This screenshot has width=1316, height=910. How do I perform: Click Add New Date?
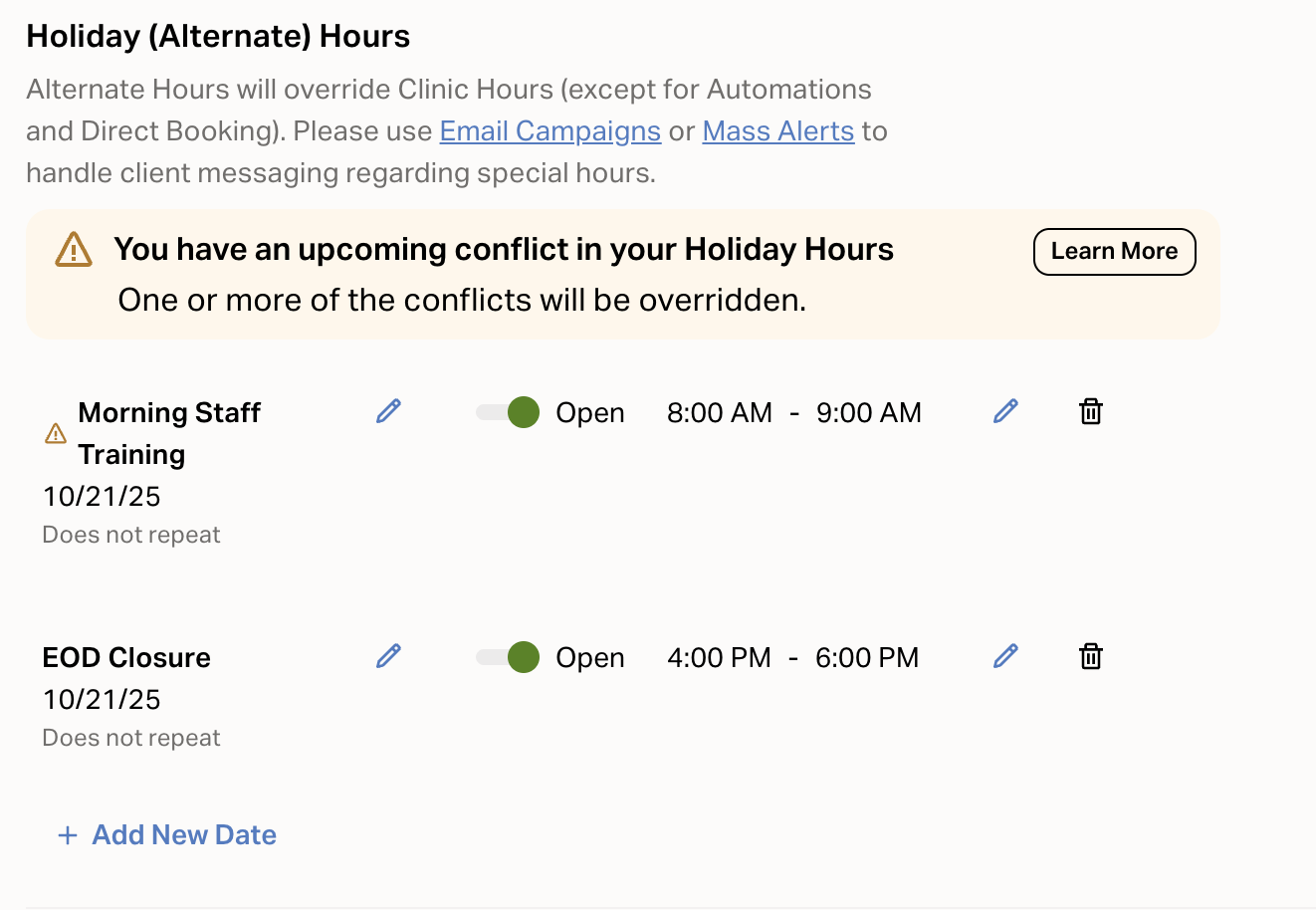coord(167,834)
